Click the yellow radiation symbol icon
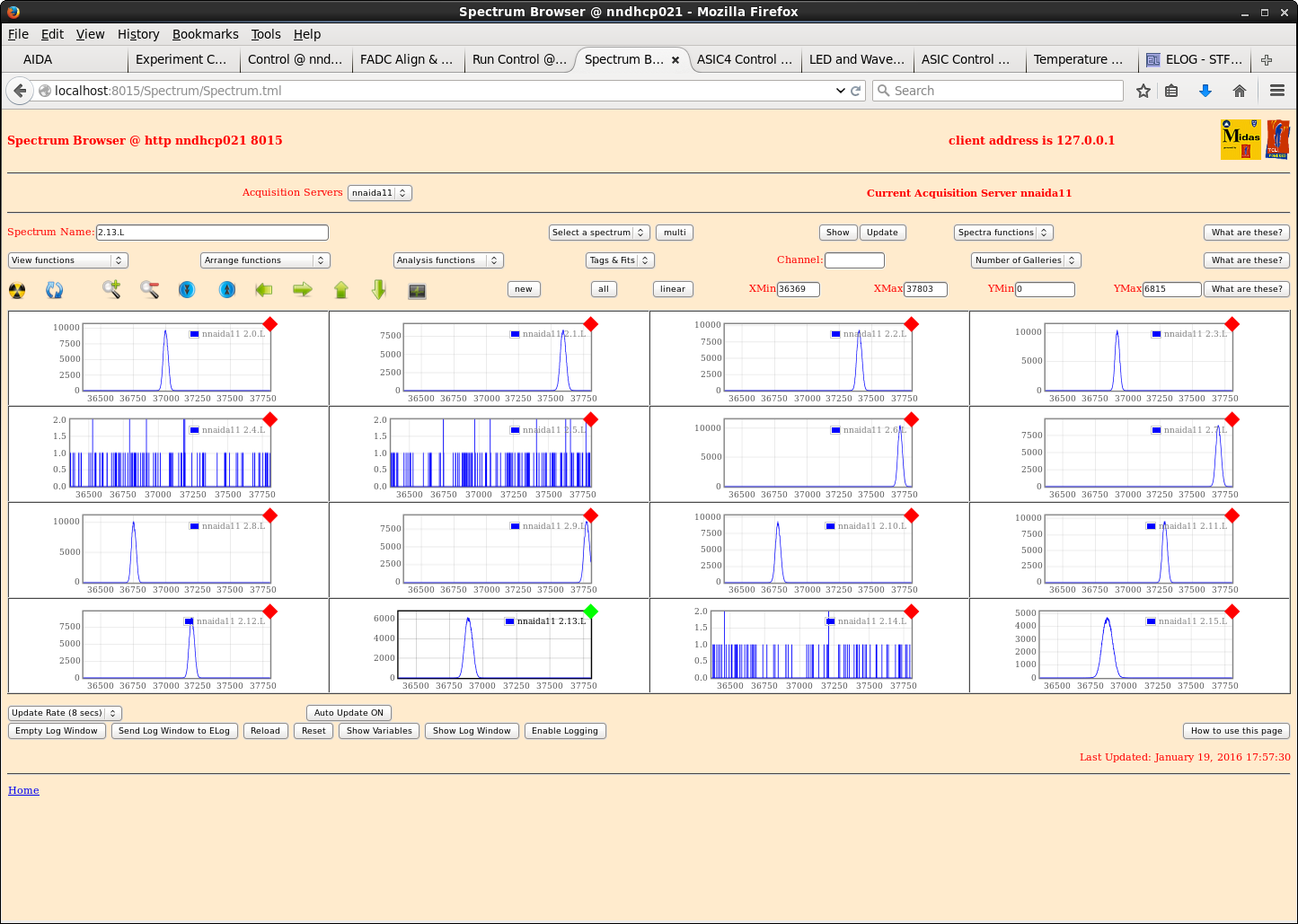 (x=17, y=290)
